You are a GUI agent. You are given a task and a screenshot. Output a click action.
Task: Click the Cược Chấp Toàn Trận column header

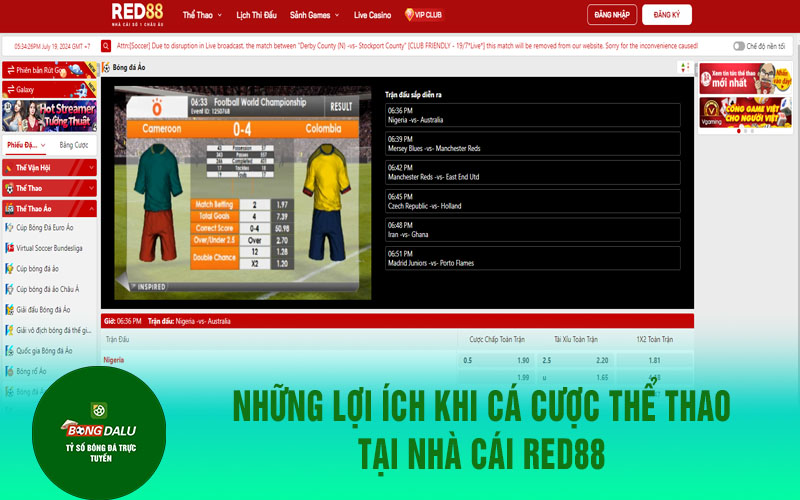[x=496, y=339]
